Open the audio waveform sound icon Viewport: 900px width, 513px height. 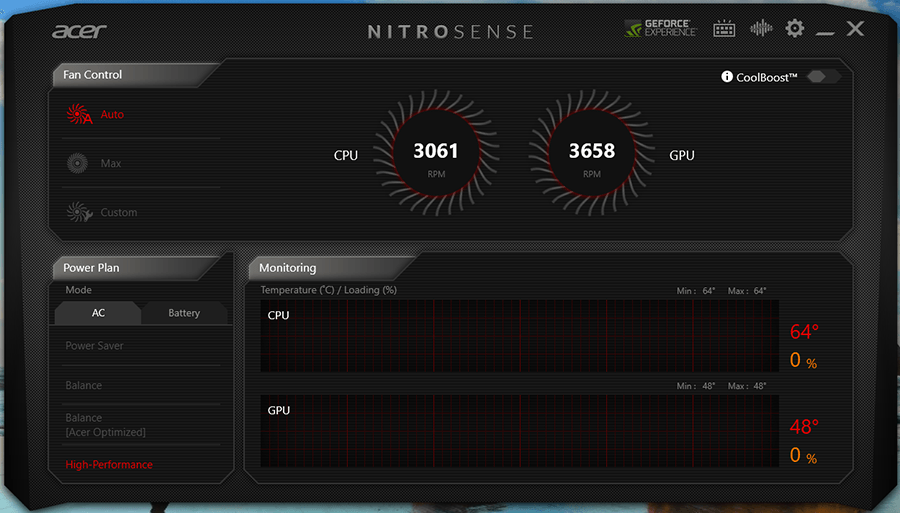[761, 29]
